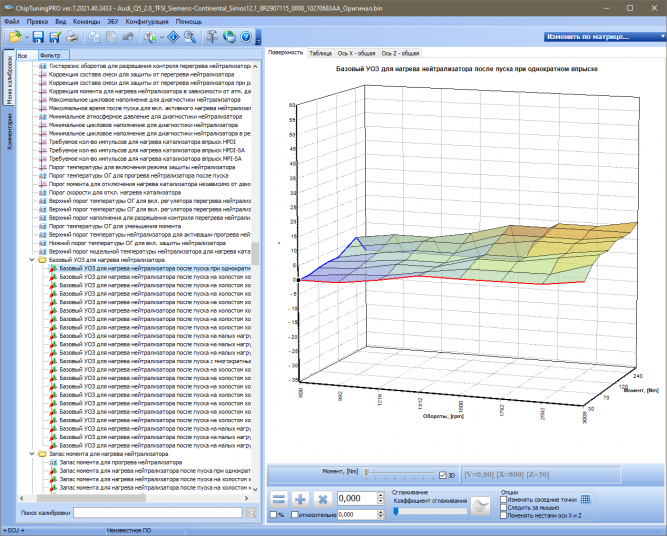Open the Файл menu
The image size is (667, 536).
(x=12, y=21)
